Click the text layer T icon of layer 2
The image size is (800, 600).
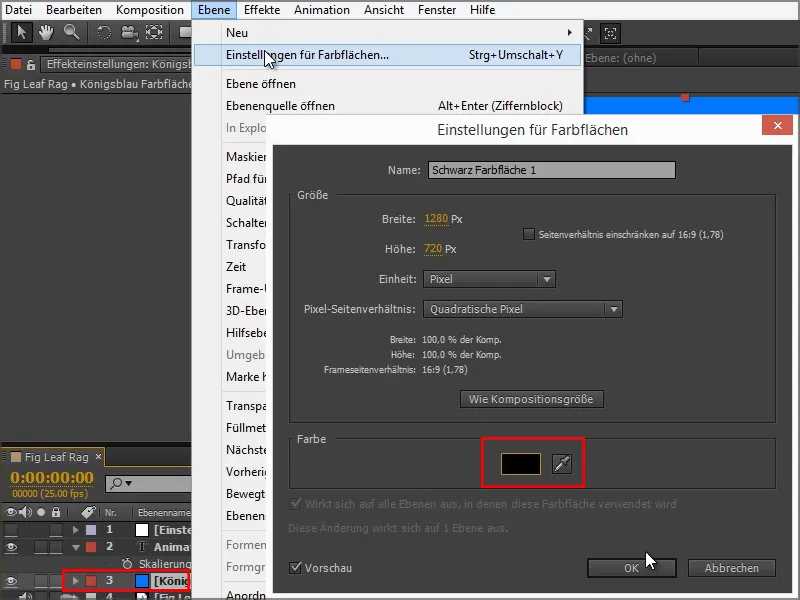pos(142,547)
